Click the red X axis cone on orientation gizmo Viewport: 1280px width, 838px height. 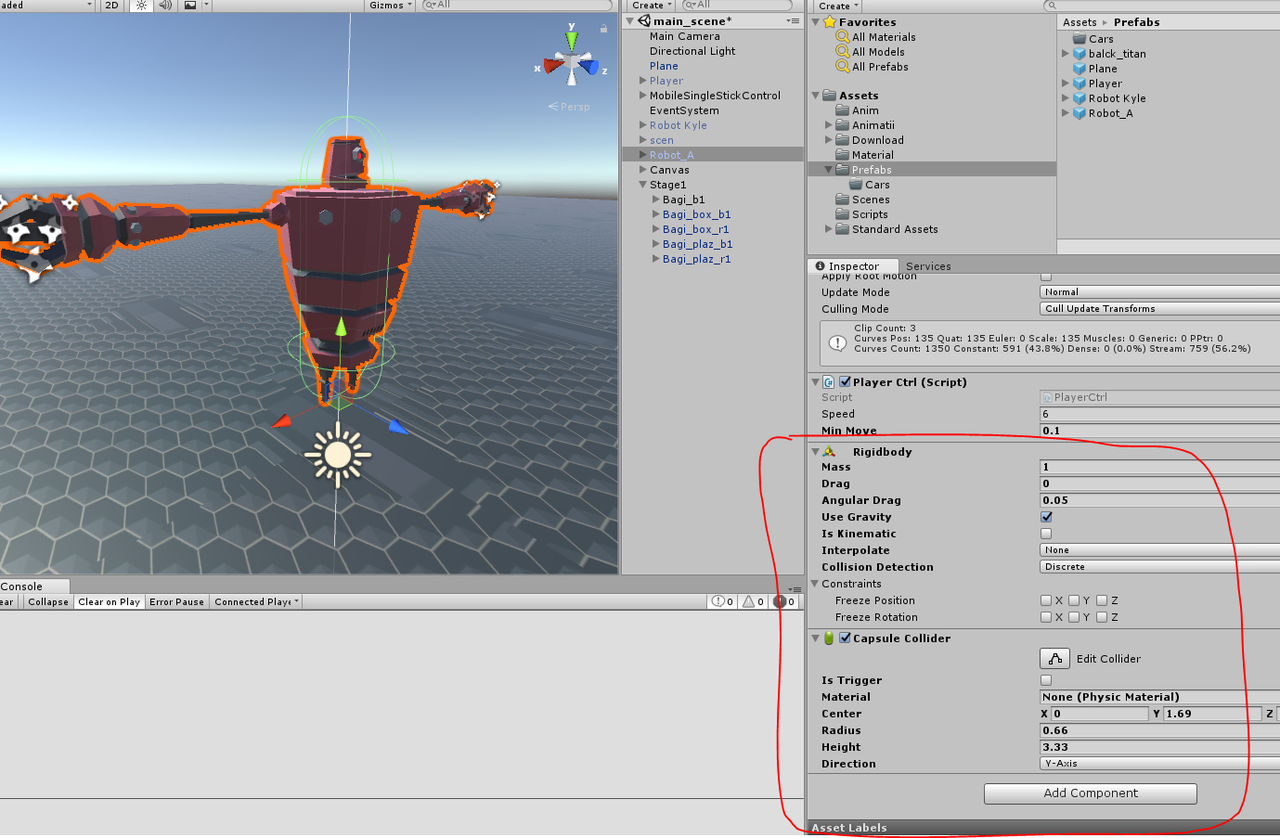pos(551,68)
